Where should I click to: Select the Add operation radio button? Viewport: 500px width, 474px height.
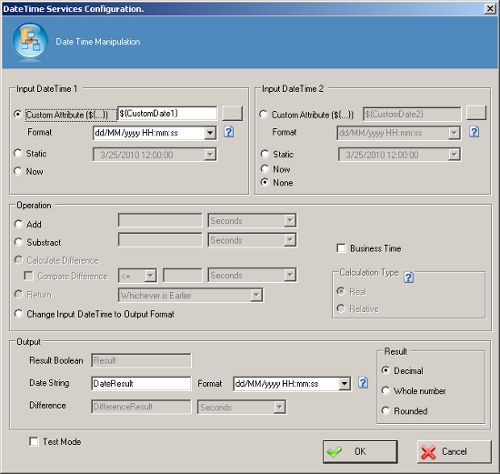18,224
